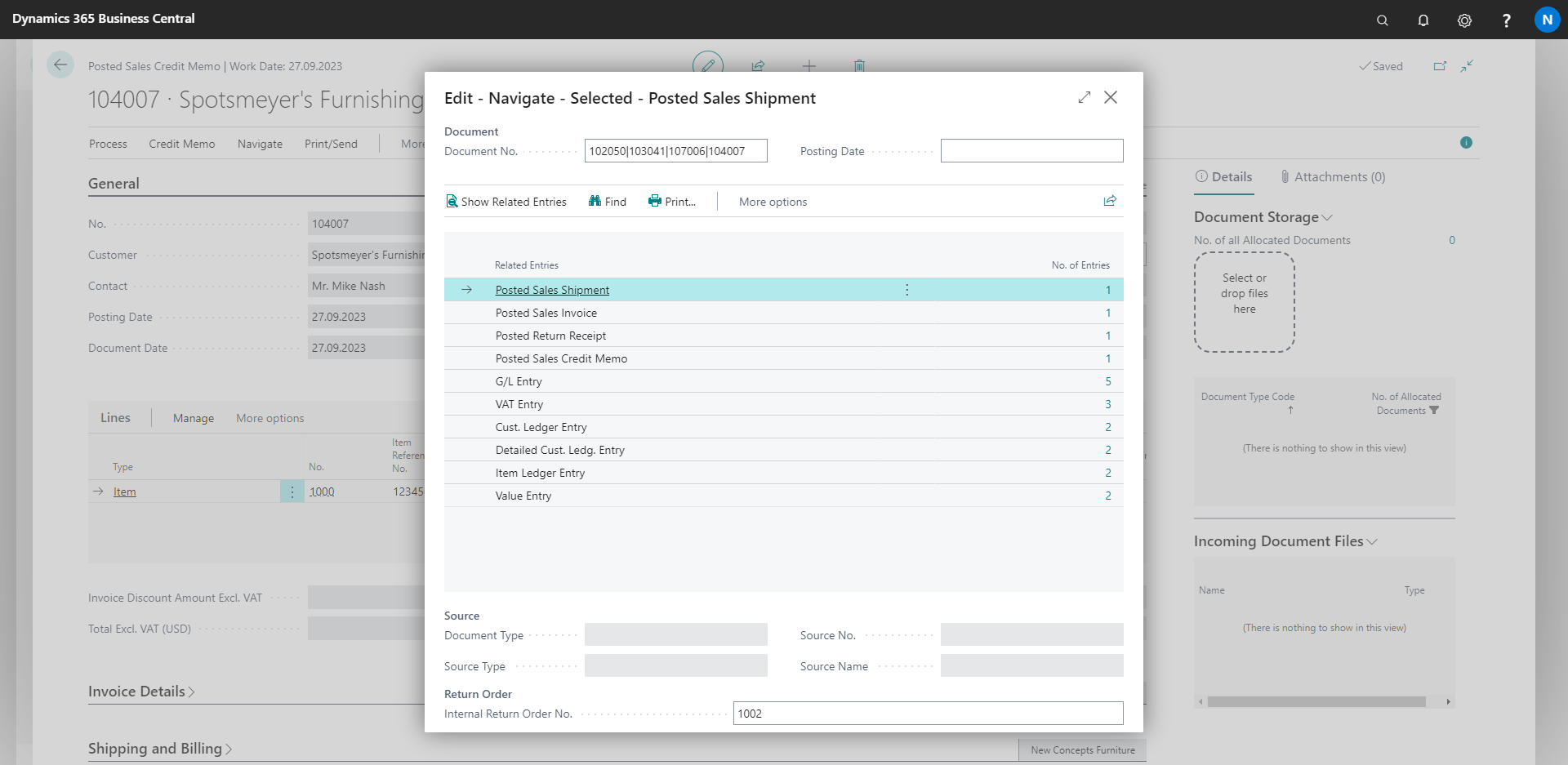Go back with the arrow button
This screenshot has height=765, width=1568.
[x=60, y=64]
